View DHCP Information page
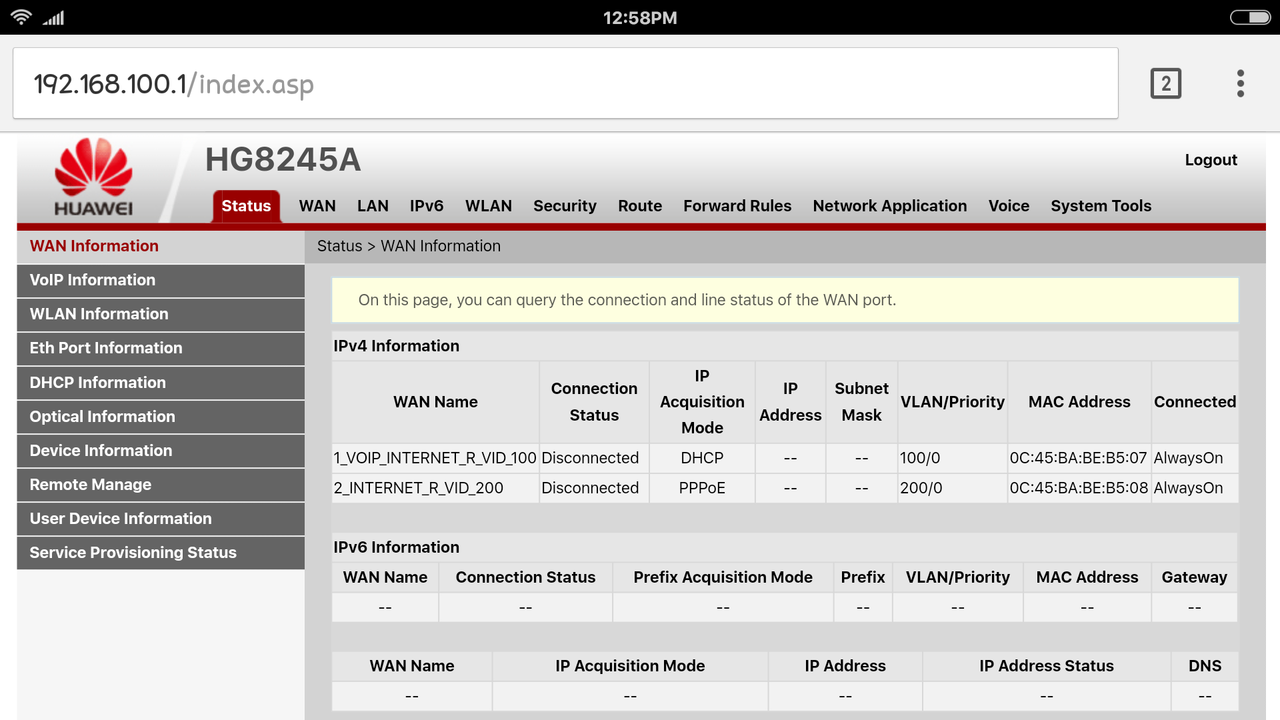The image size is (1280, 720). [161, 382]
